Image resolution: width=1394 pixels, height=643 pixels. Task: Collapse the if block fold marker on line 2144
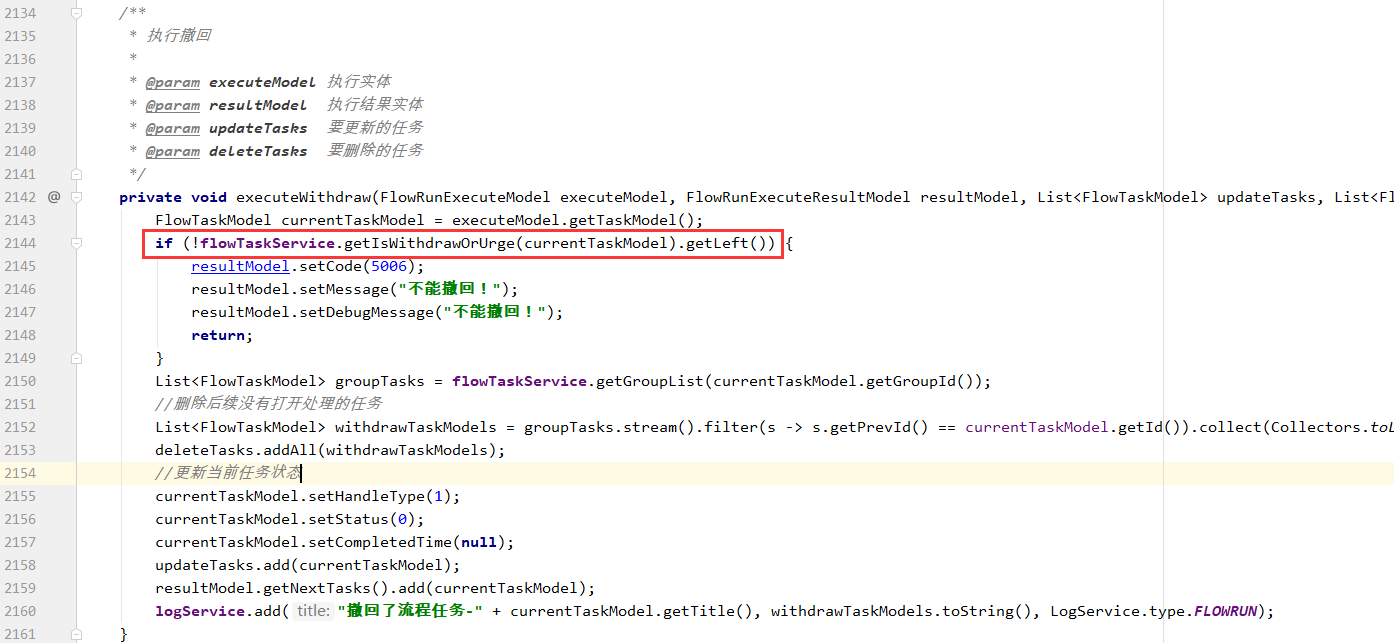(x=77, y=243)
